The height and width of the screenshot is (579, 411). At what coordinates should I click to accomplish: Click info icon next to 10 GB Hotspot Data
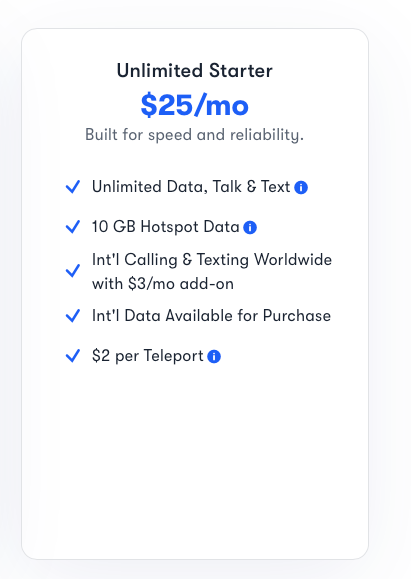tap(250, 227)
